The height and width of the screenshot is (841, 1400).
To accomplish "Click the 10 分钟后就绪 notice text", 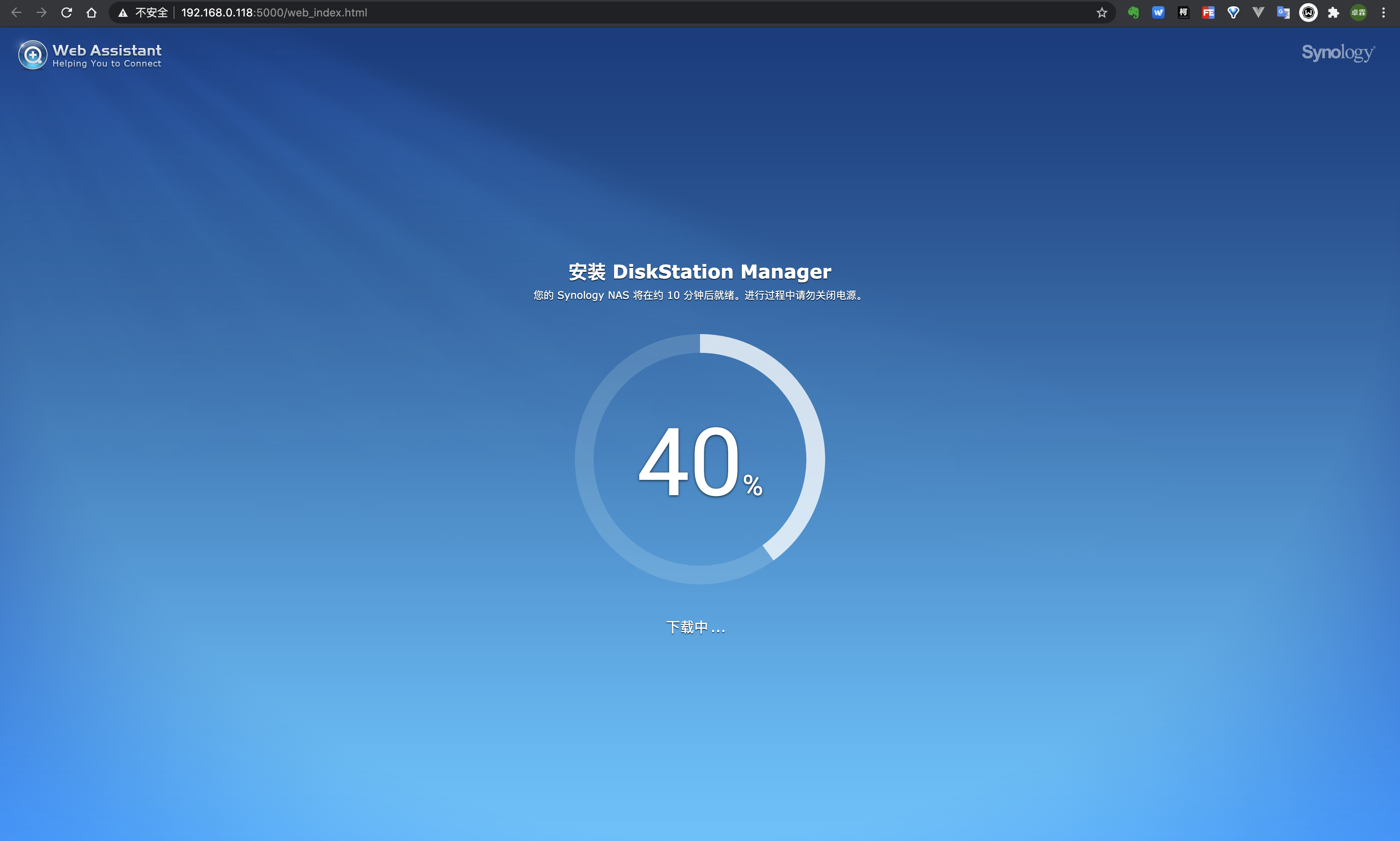I will [x=698, y=295].
